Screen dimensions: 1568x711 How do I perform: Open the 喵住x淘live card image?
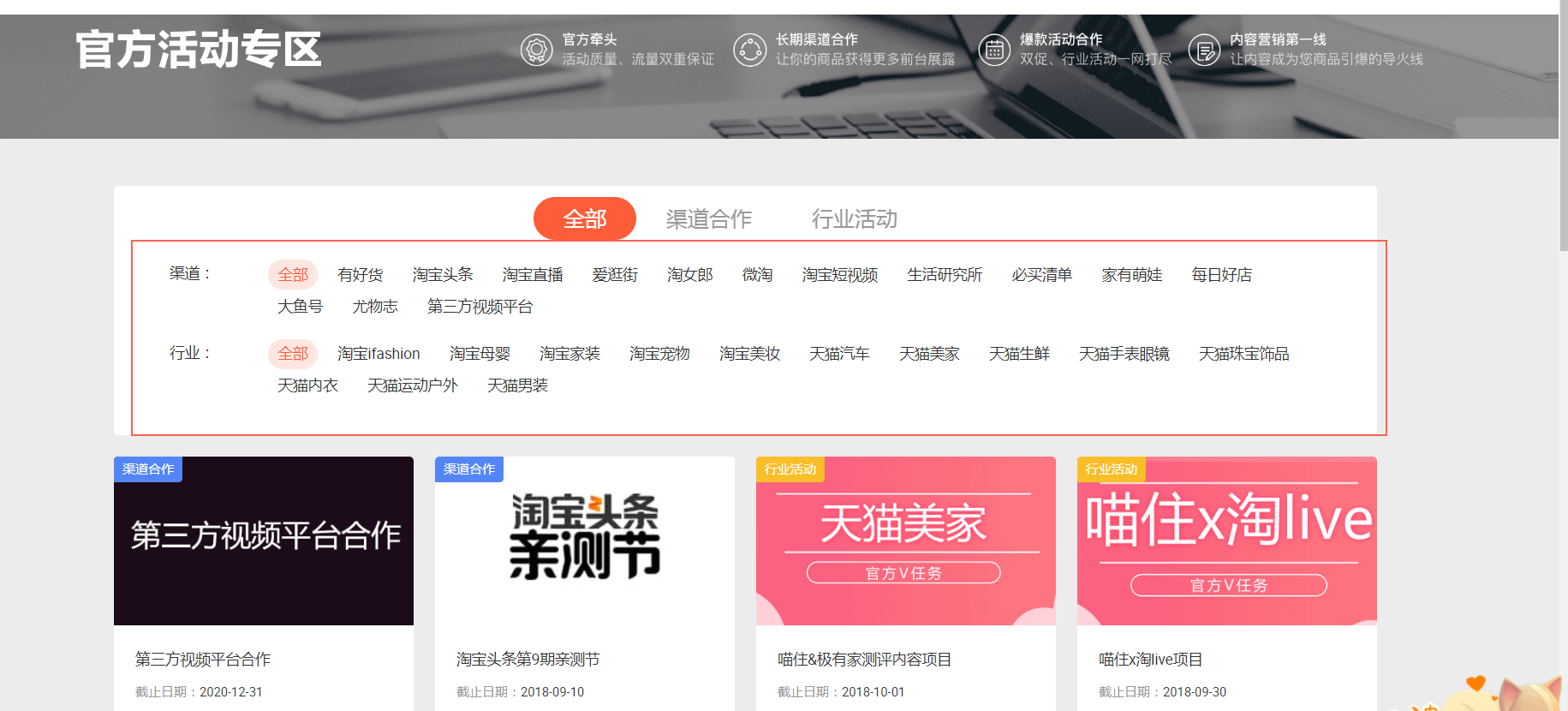(1227, 541)
